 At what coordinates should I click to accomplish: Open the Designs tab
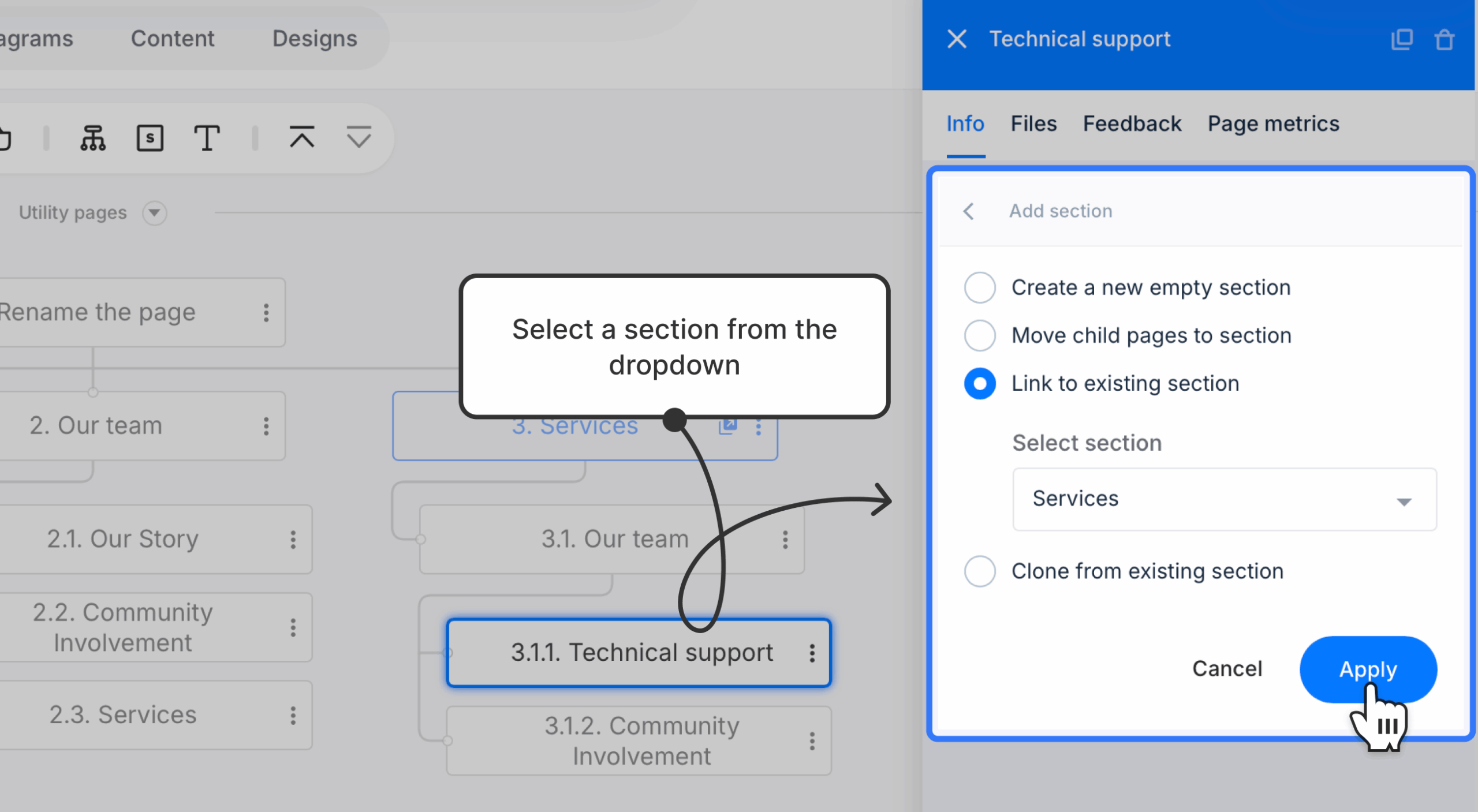point(315,39)
